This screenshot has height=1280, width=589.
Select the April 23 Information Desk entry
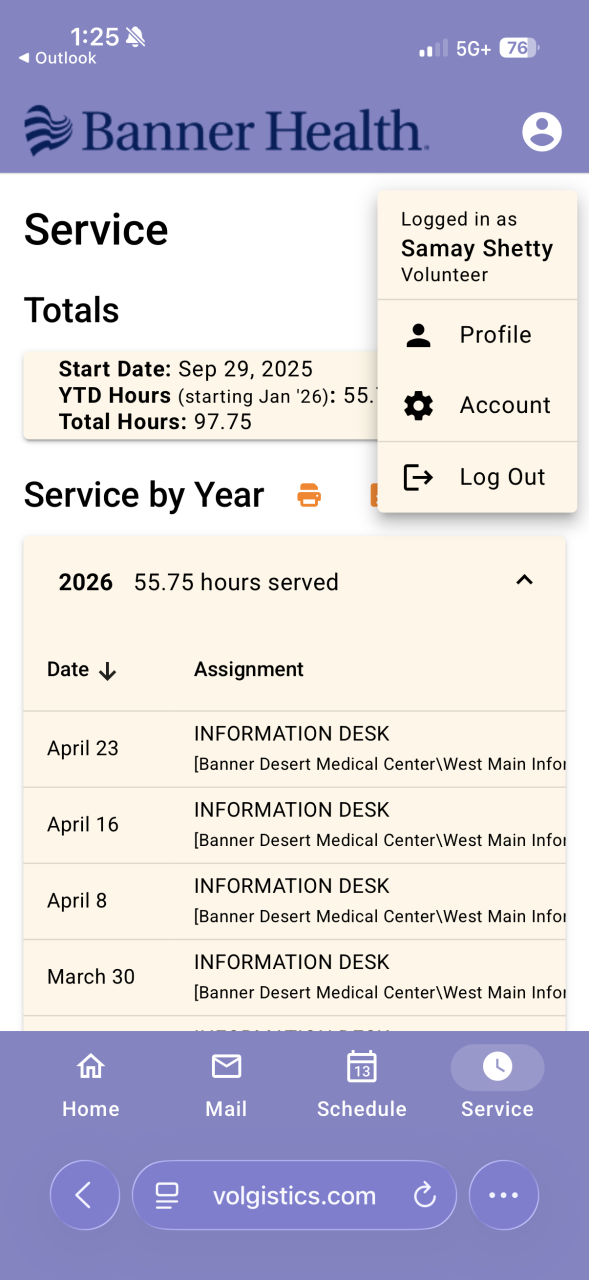click(294, 749)
